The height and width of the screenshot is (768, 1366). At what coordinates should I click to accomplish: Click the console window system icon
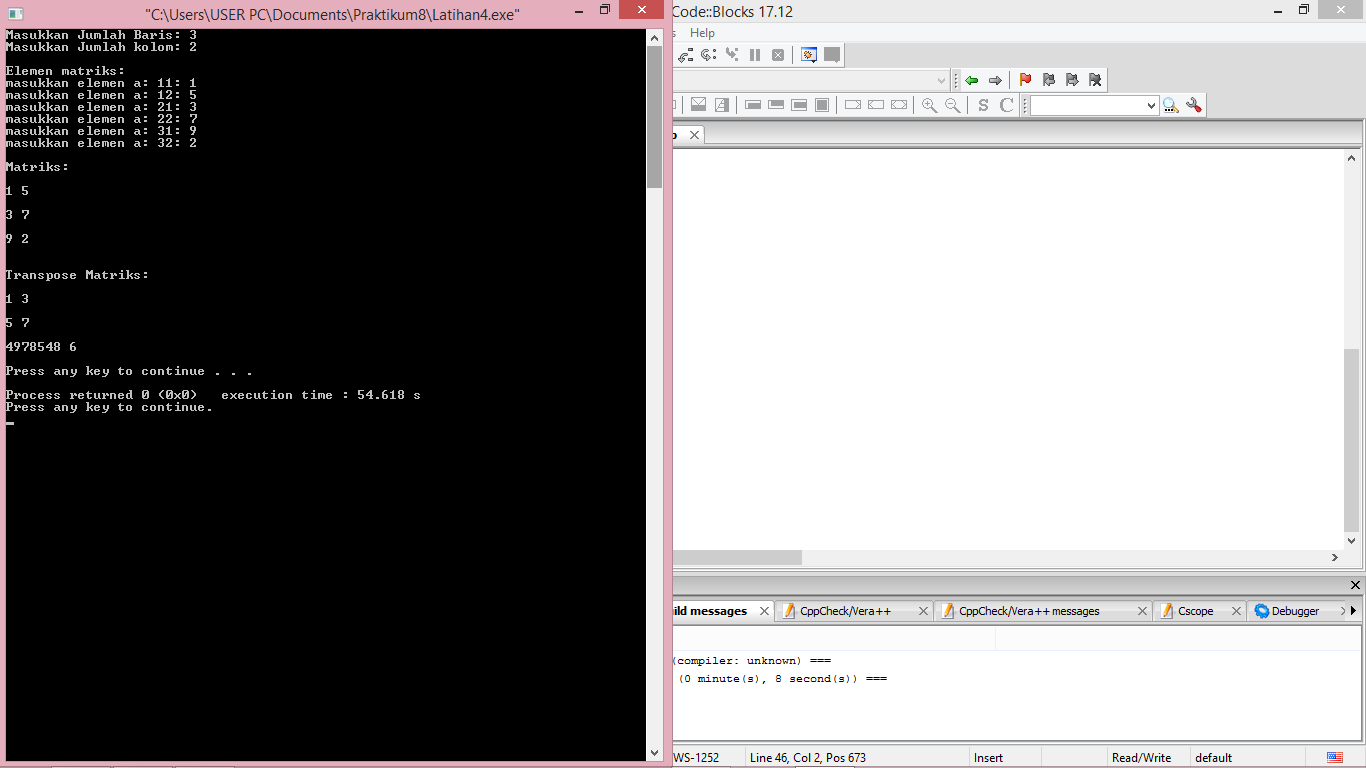pos(14,12)
